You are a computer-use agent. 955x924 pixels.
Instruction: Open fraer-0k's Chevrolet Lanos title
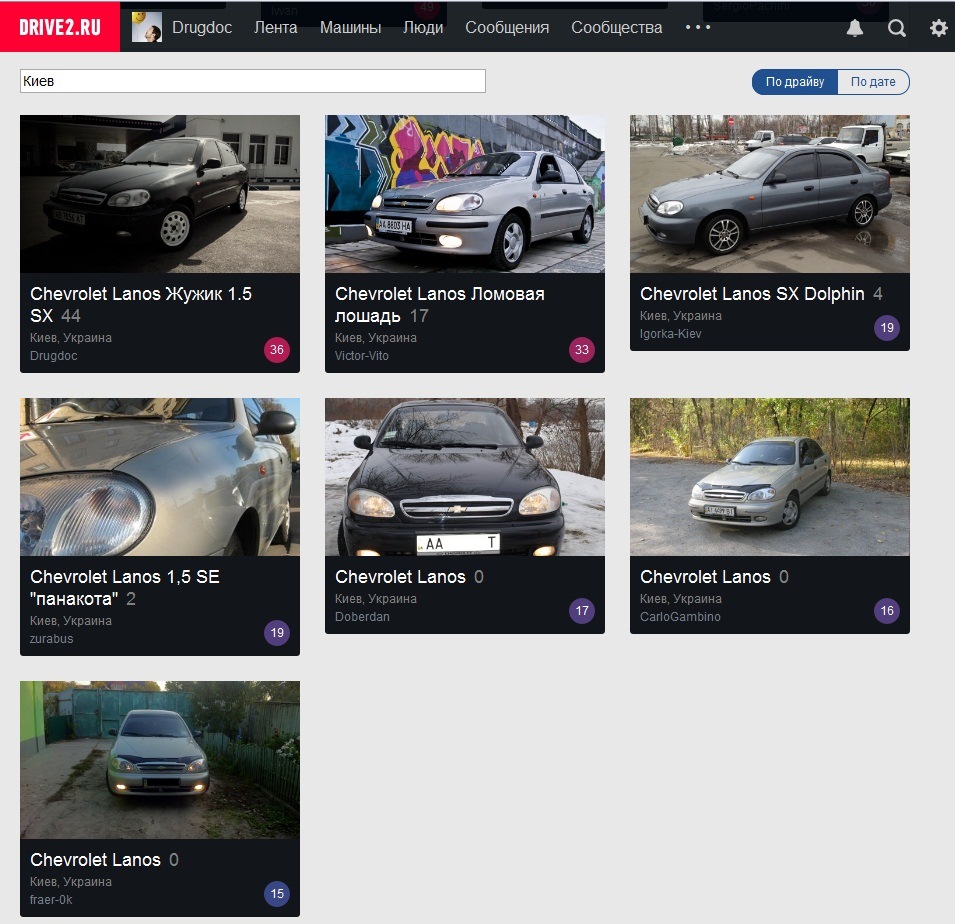pos(96,859)
